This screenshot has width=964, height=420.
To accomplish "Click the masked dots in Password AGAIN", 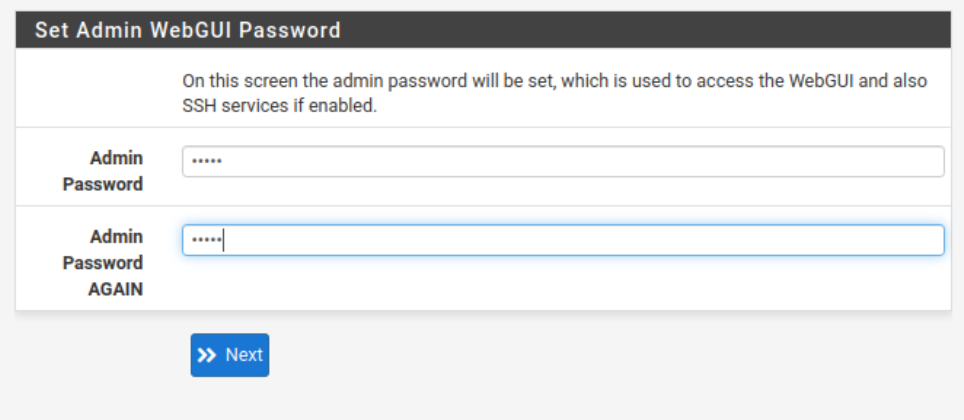I will point(207,240).
